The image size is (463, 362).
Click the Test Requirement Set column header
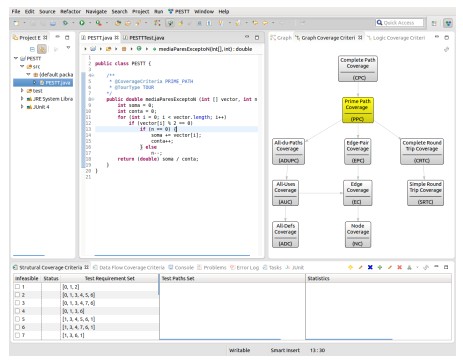110,278
